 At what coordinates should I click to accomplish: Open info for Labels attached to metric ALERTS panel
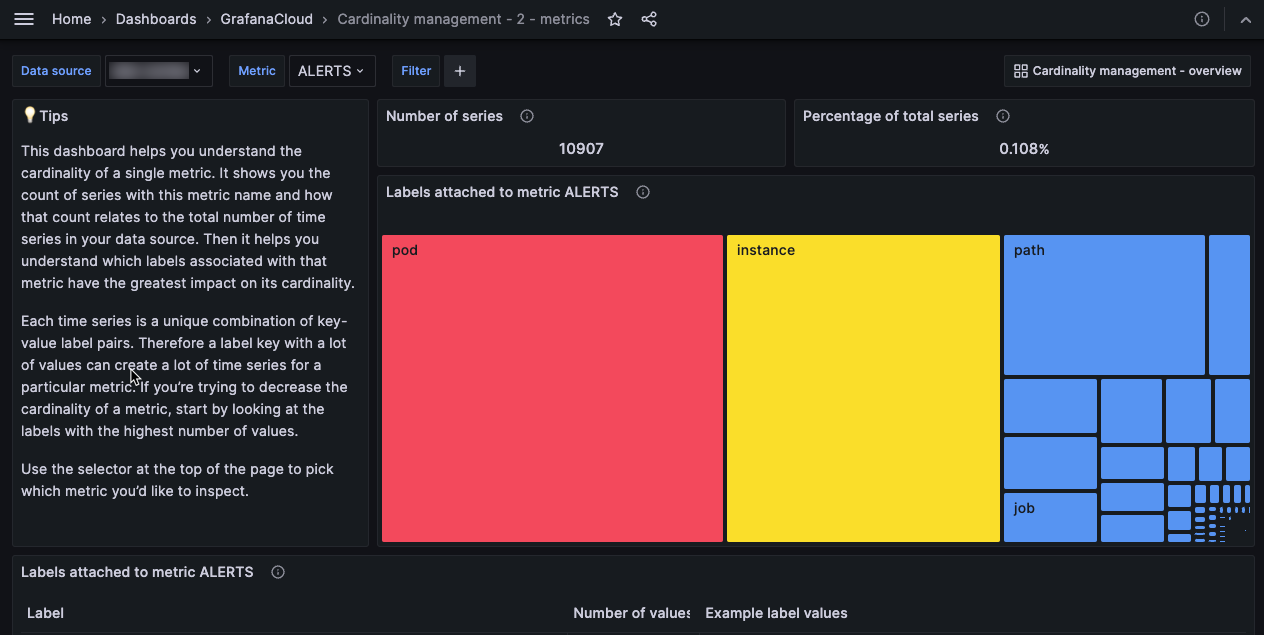643,191
